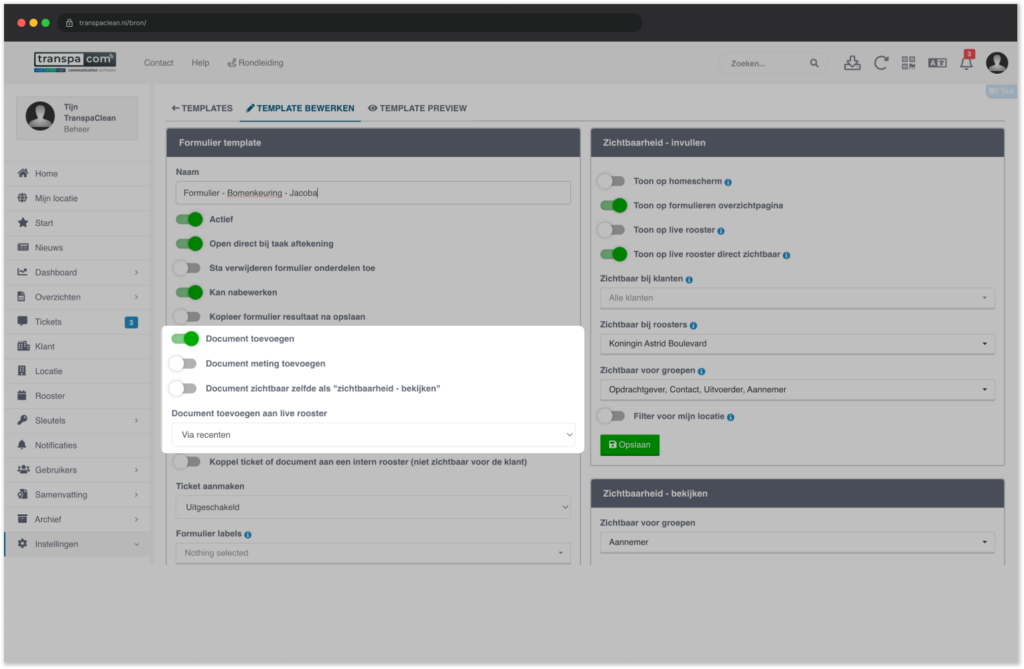Viewport: 1024px width, 669px height.
Task: Enable the Document meting toevoegen toggle
Action: [x=184, y=363]
